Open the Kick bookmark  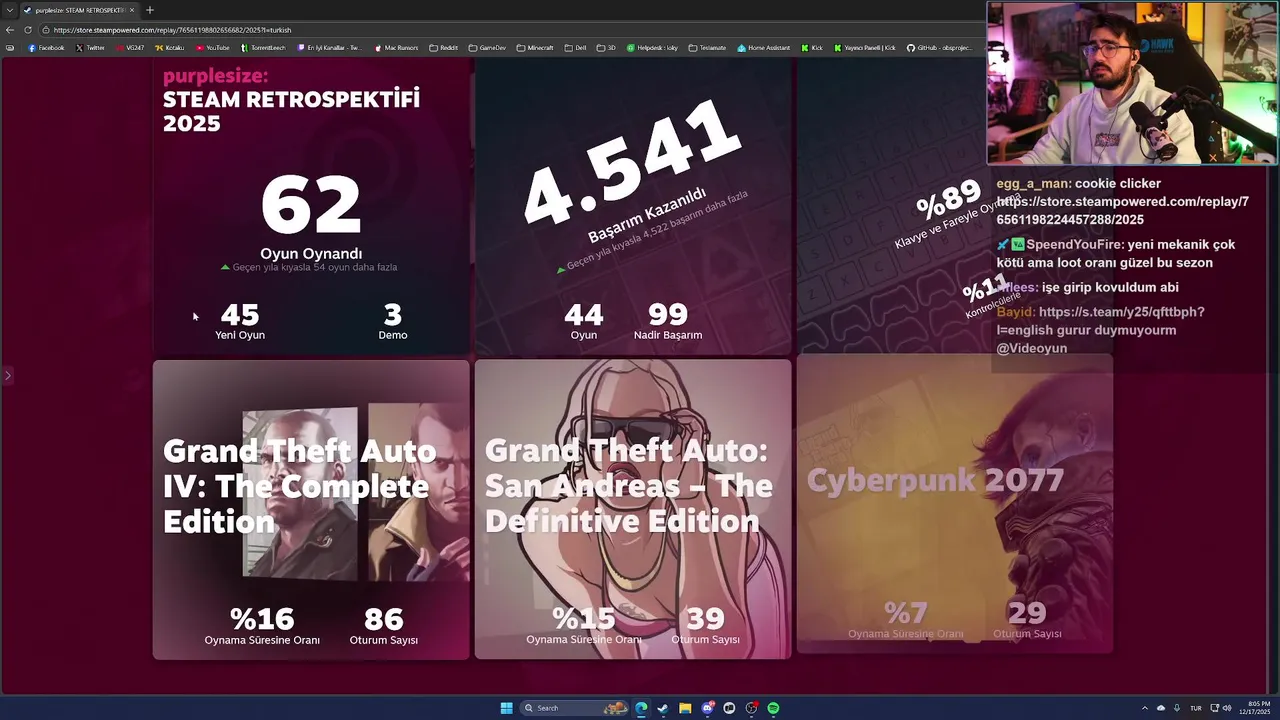coord(812,48)
